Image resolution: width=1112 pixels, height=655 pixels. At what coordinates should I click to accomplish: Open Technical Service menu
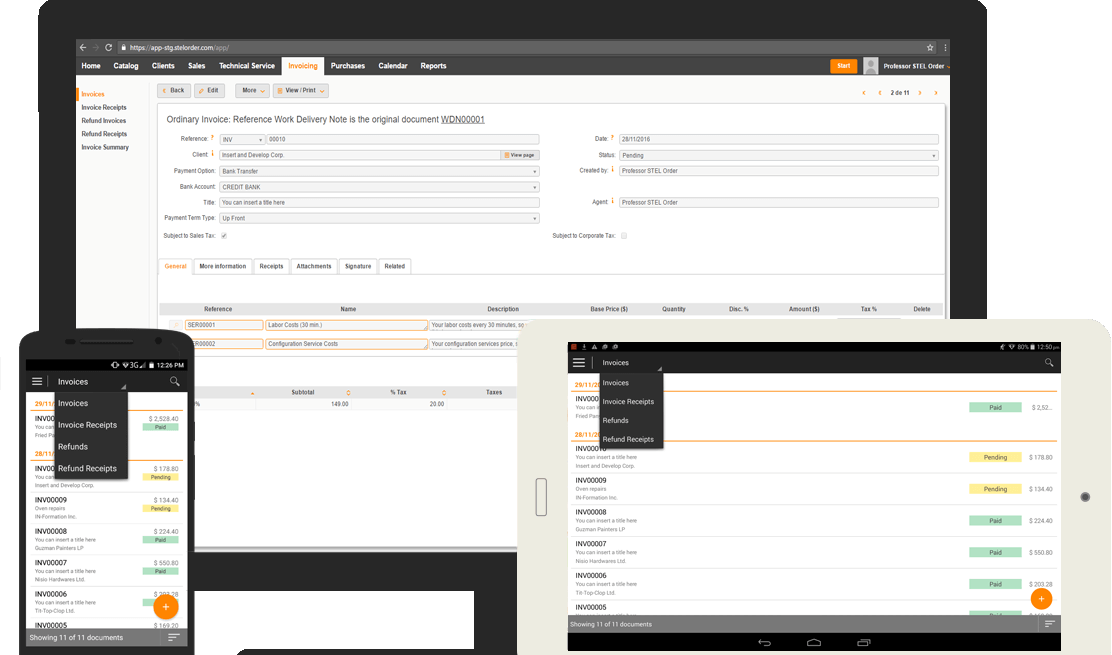[x=247, y=66]
